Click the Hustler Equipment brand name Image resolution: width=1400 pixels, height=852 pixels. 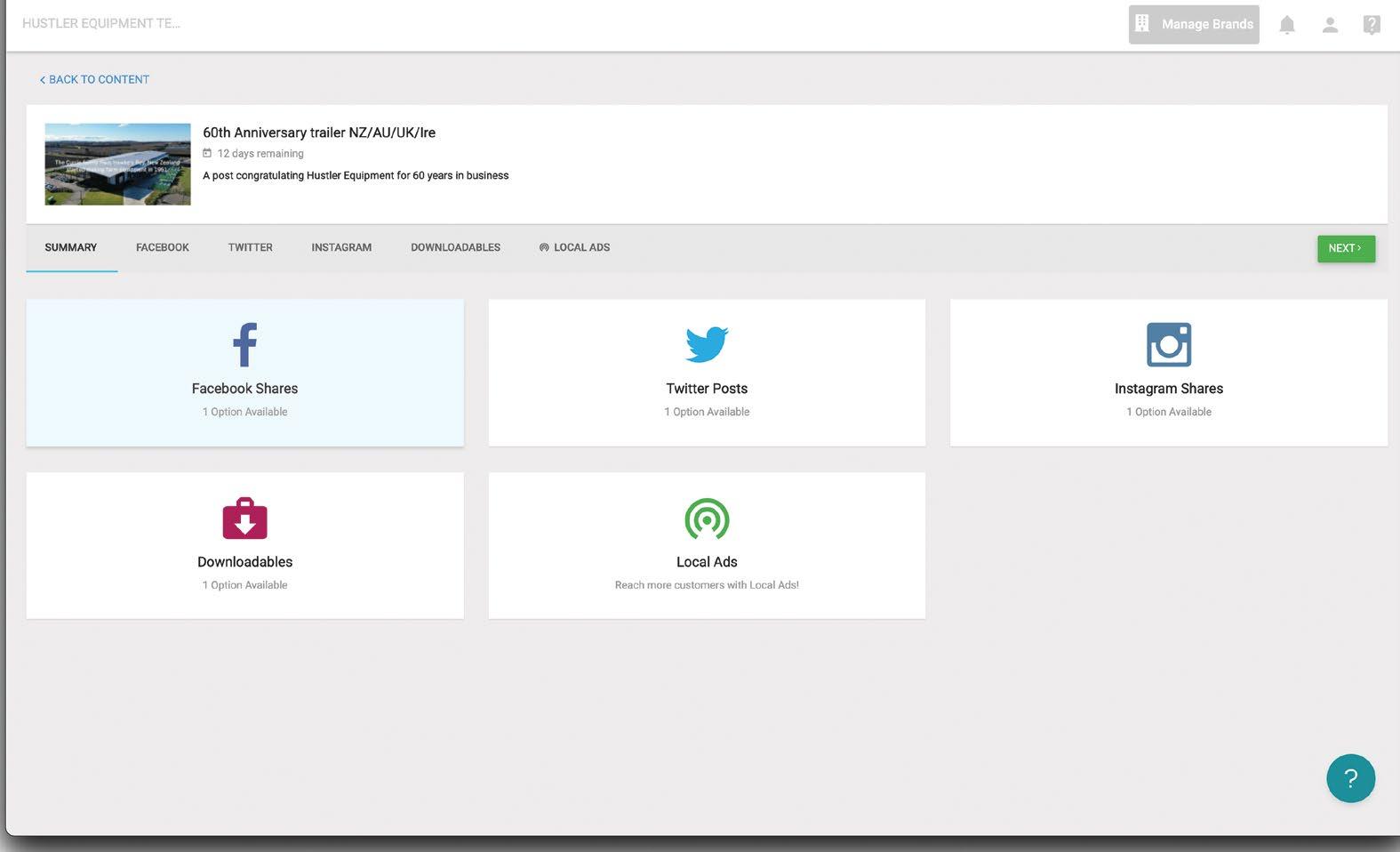click(x=101, y=23)
